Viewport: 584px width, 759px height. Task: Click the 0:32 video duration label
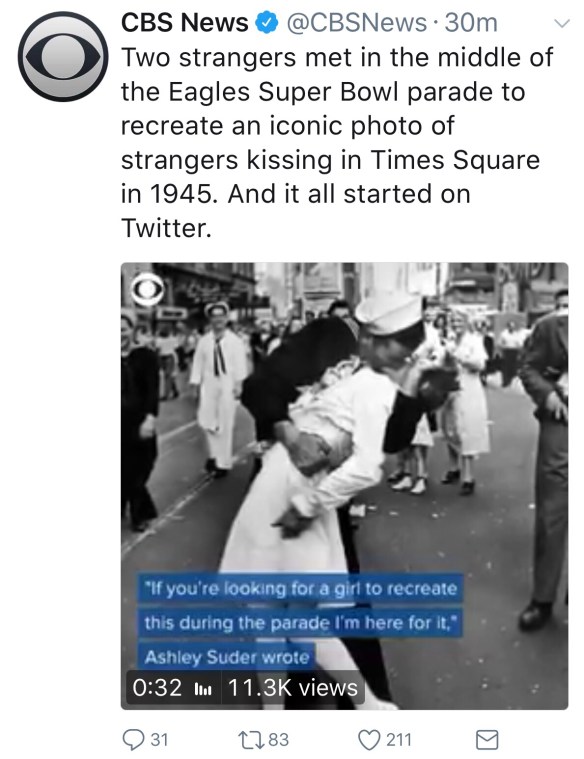pos(157,687)
